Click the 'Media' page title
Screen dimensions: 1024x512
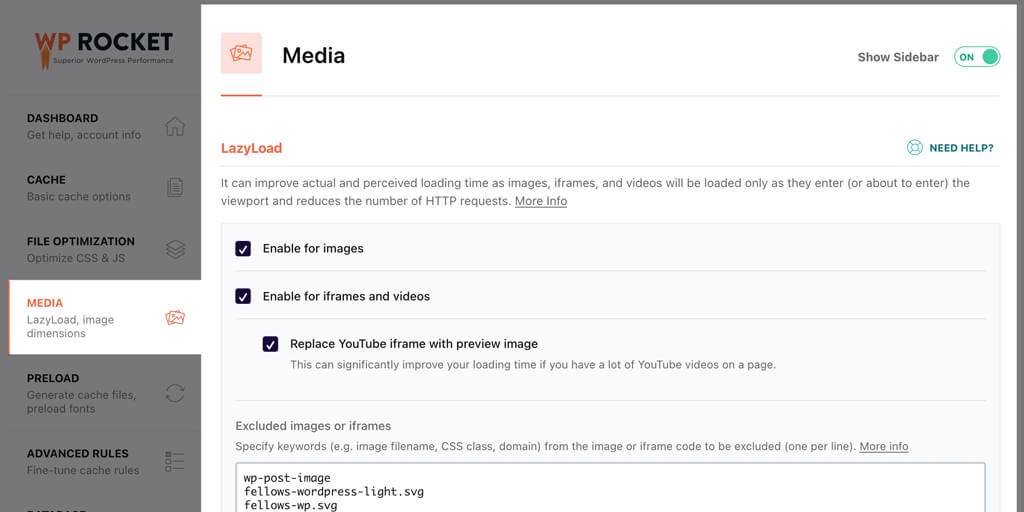pos(313,56)
